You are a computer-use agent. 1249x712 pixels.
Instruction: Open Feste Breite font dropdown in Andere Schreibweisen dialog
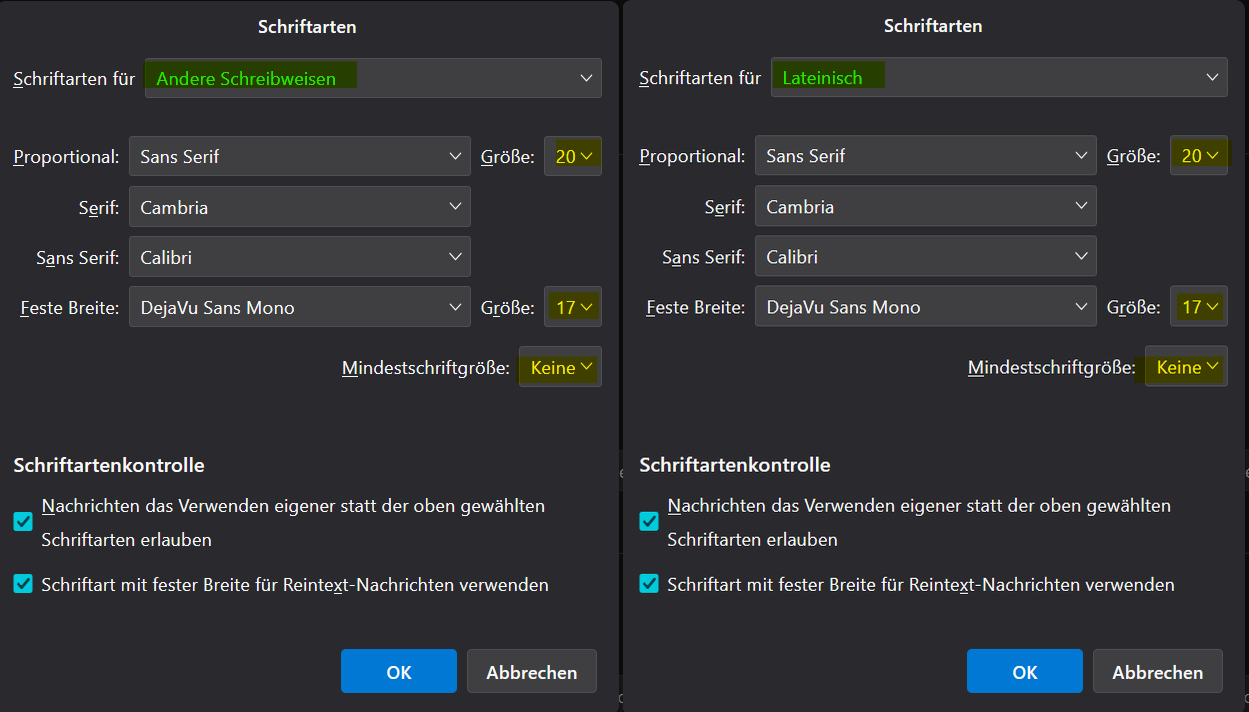(x=299, y=307)
